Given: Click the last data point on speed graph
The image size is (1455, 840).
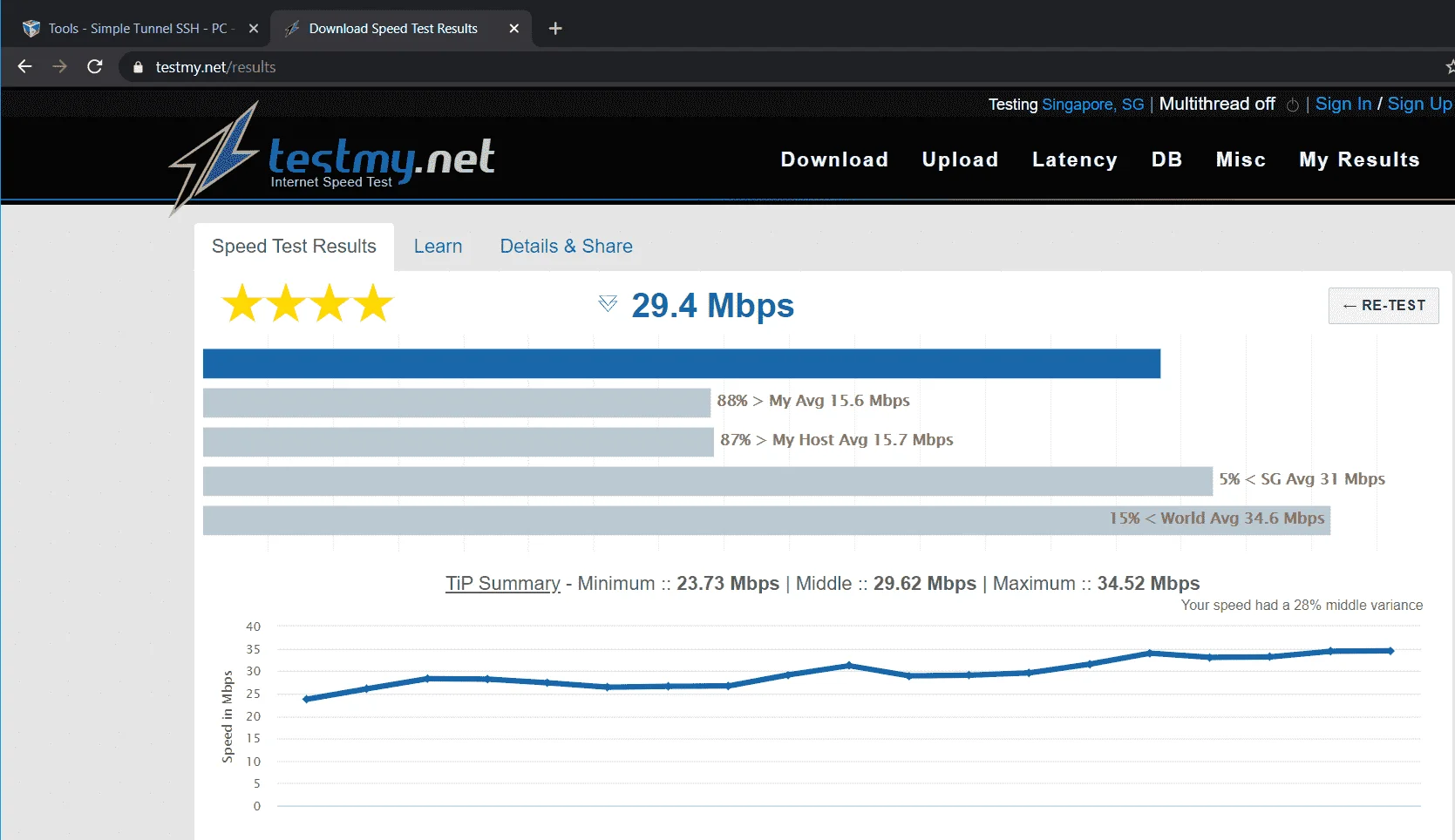Looking at the screenshot, I should pyautogui.click(x=1390, y=651).
